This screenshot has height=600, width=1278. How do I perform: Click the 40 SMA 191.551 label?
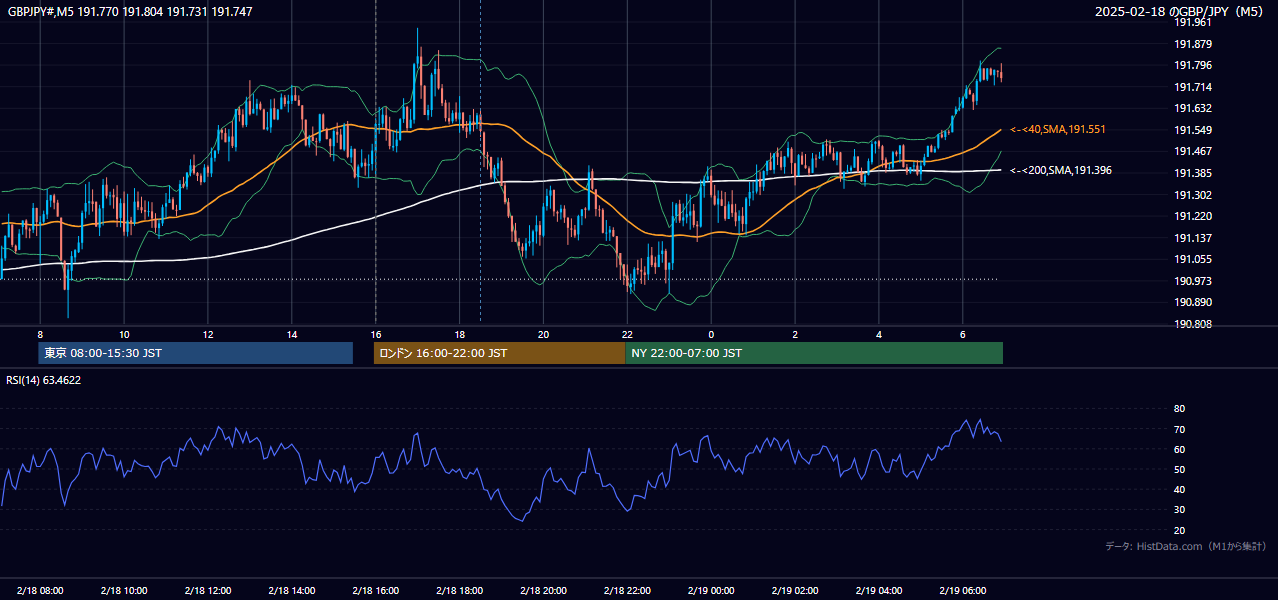pos(1057,130)
